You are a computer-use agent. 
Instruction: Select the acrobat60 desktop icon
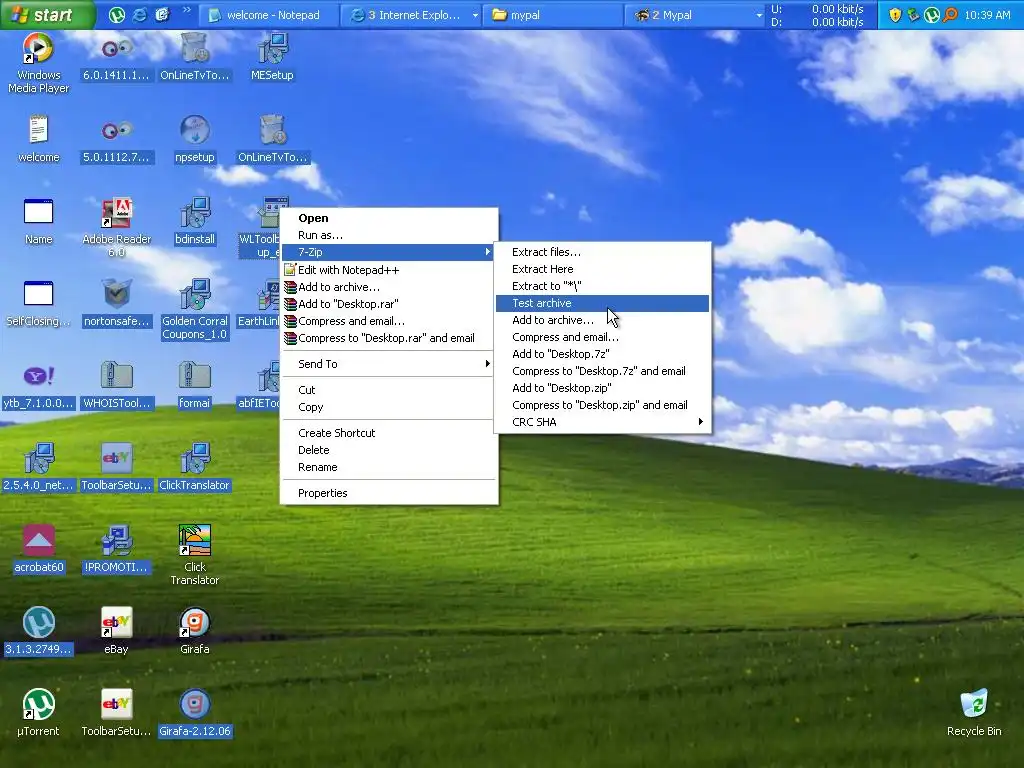(x=38, y=541)
